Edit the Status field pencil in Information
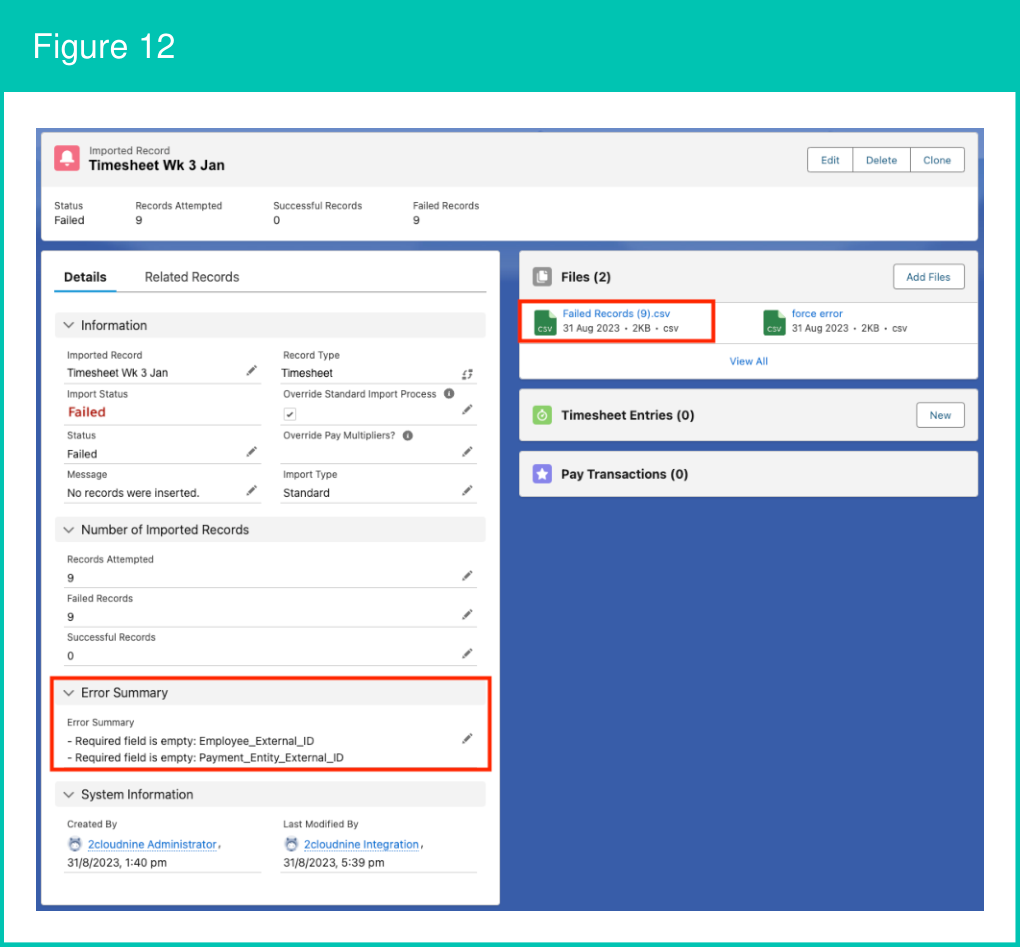The image size is (1020, 947). [252, 451]
